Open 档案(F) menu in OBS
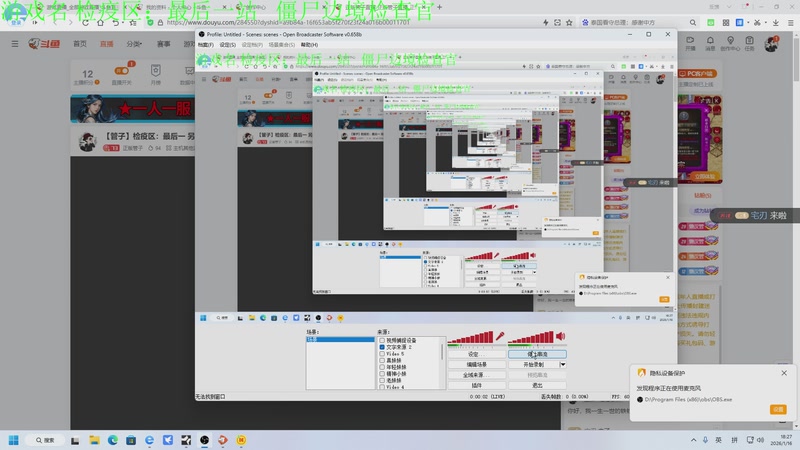The width and height of the screenshot is (800, 450). [x=206, y=45]
